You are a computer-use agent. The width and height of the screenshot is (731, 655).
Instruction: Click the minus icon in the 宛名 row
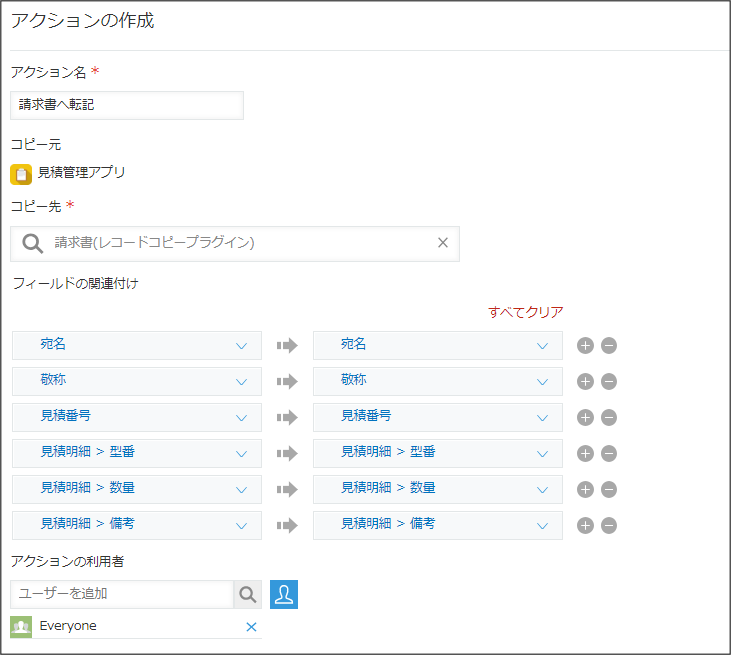tap(608, 346)
